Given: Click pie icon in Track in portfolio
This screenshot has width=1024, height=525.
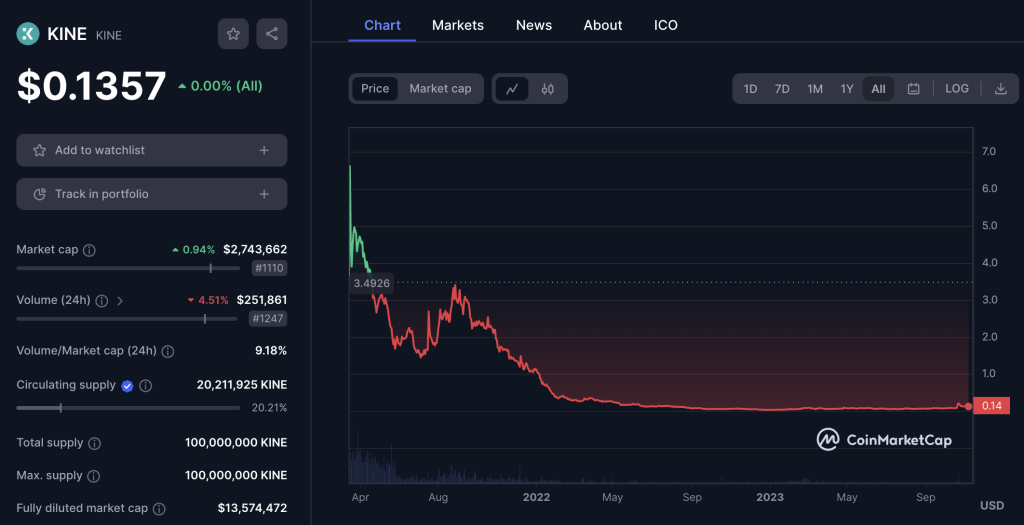Looking at the screenshot, I should (39, 194).
